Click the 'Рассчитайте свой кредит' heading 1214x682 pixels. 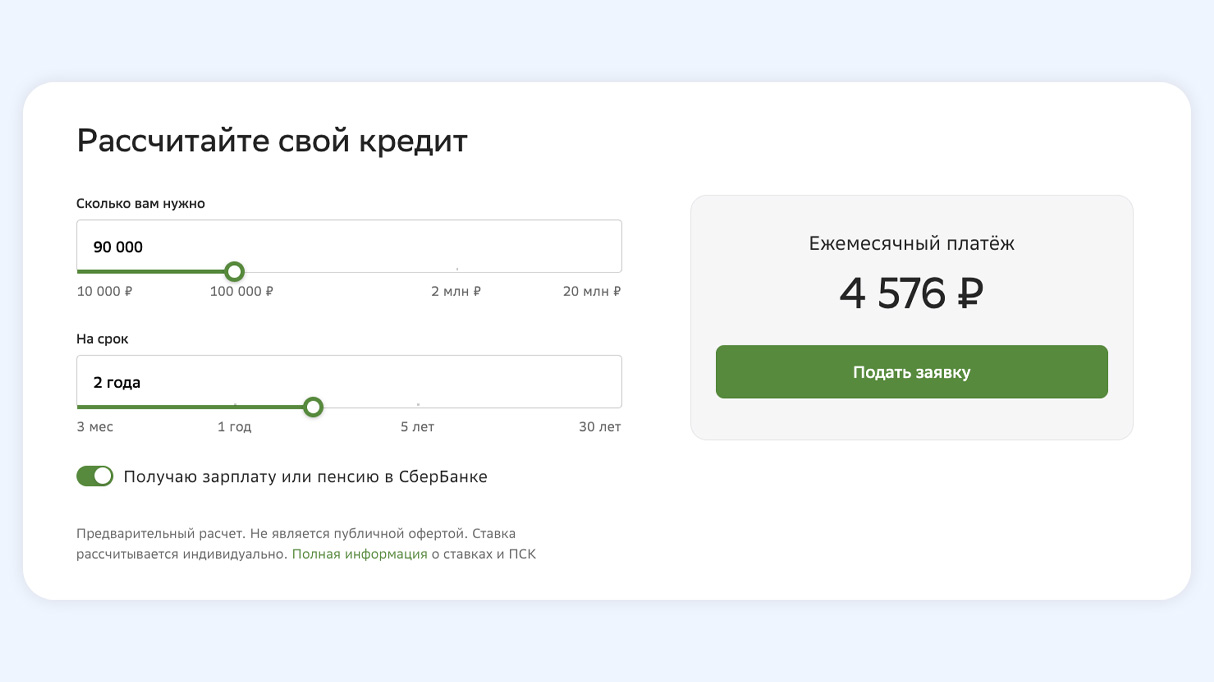click(272, 141)
